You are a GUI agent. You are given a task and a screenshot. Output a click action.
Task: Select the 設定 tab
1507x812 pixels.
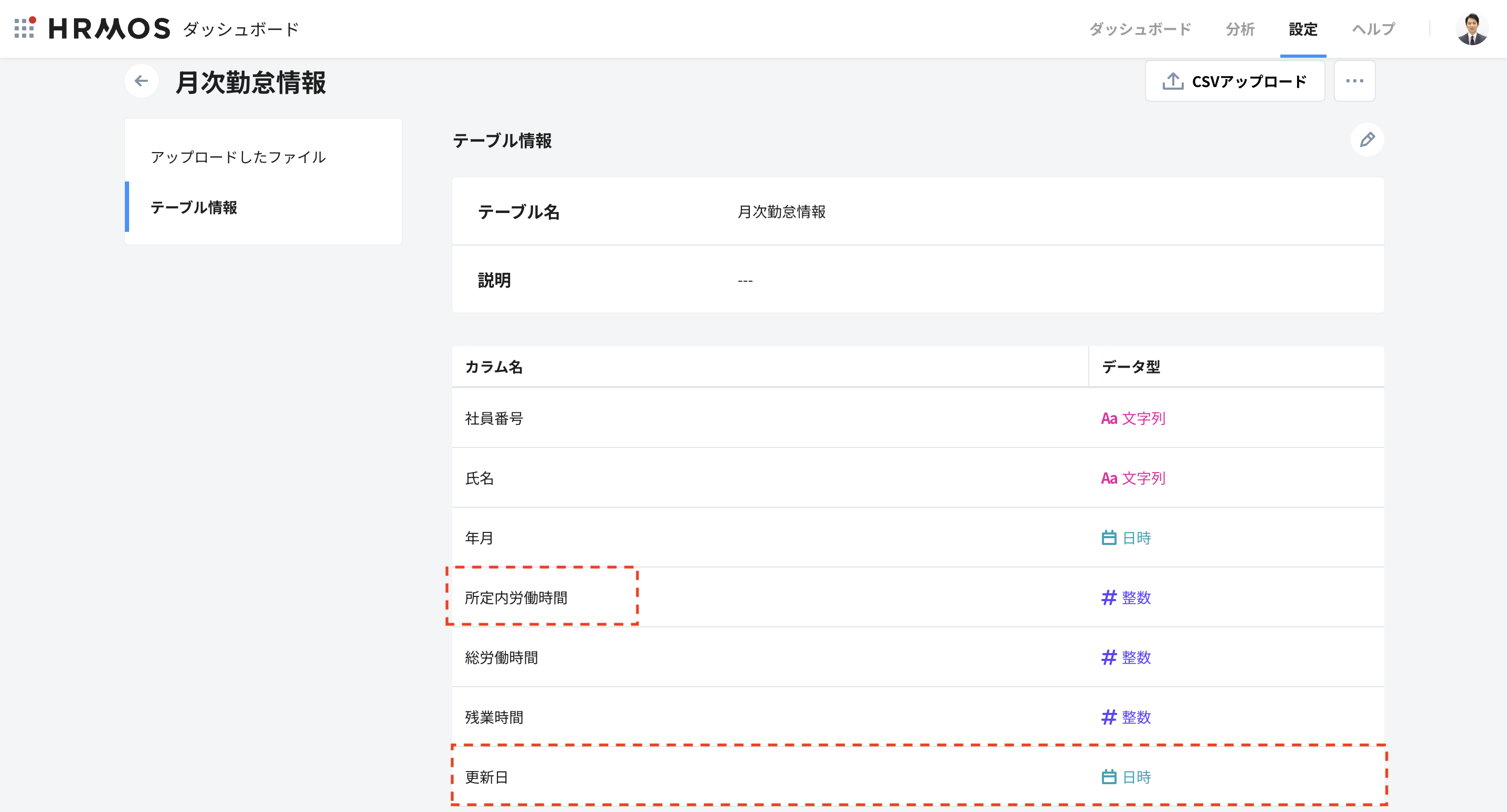coord(1303,29)
